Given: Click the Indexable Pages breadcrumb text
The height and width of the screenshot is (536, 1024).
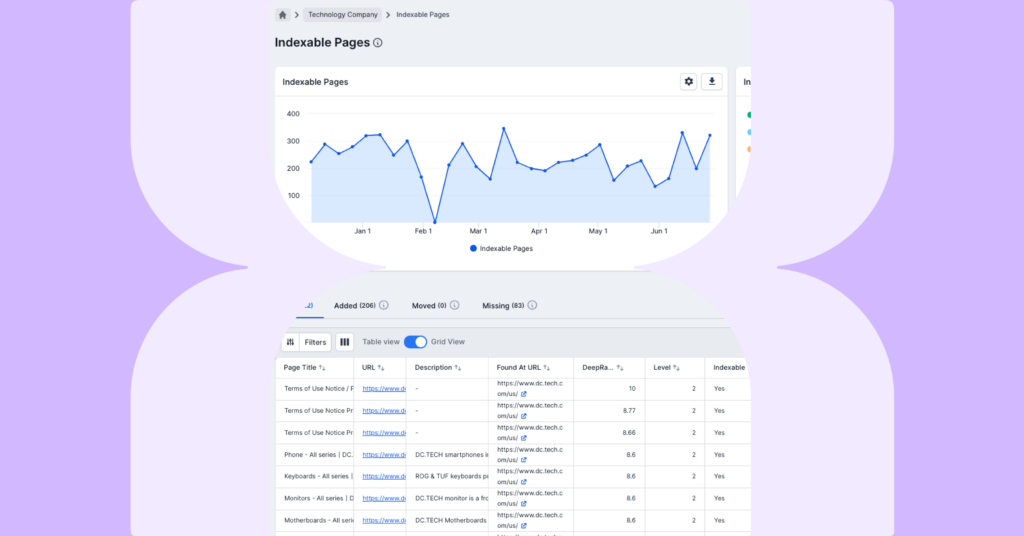Looking at the screenshot, I should (x=423, y=14).
